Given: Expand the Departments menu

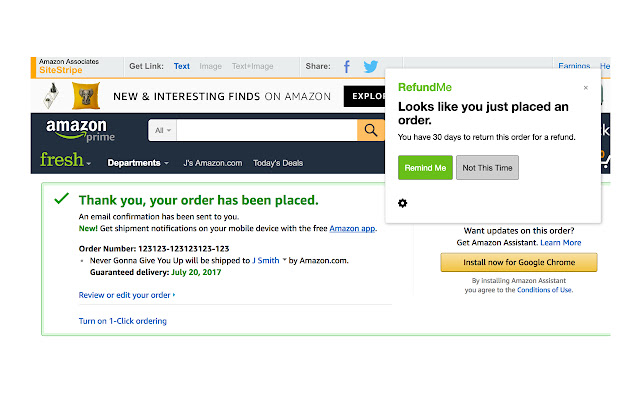Looking at the screenshot, I should coord(138,163).
